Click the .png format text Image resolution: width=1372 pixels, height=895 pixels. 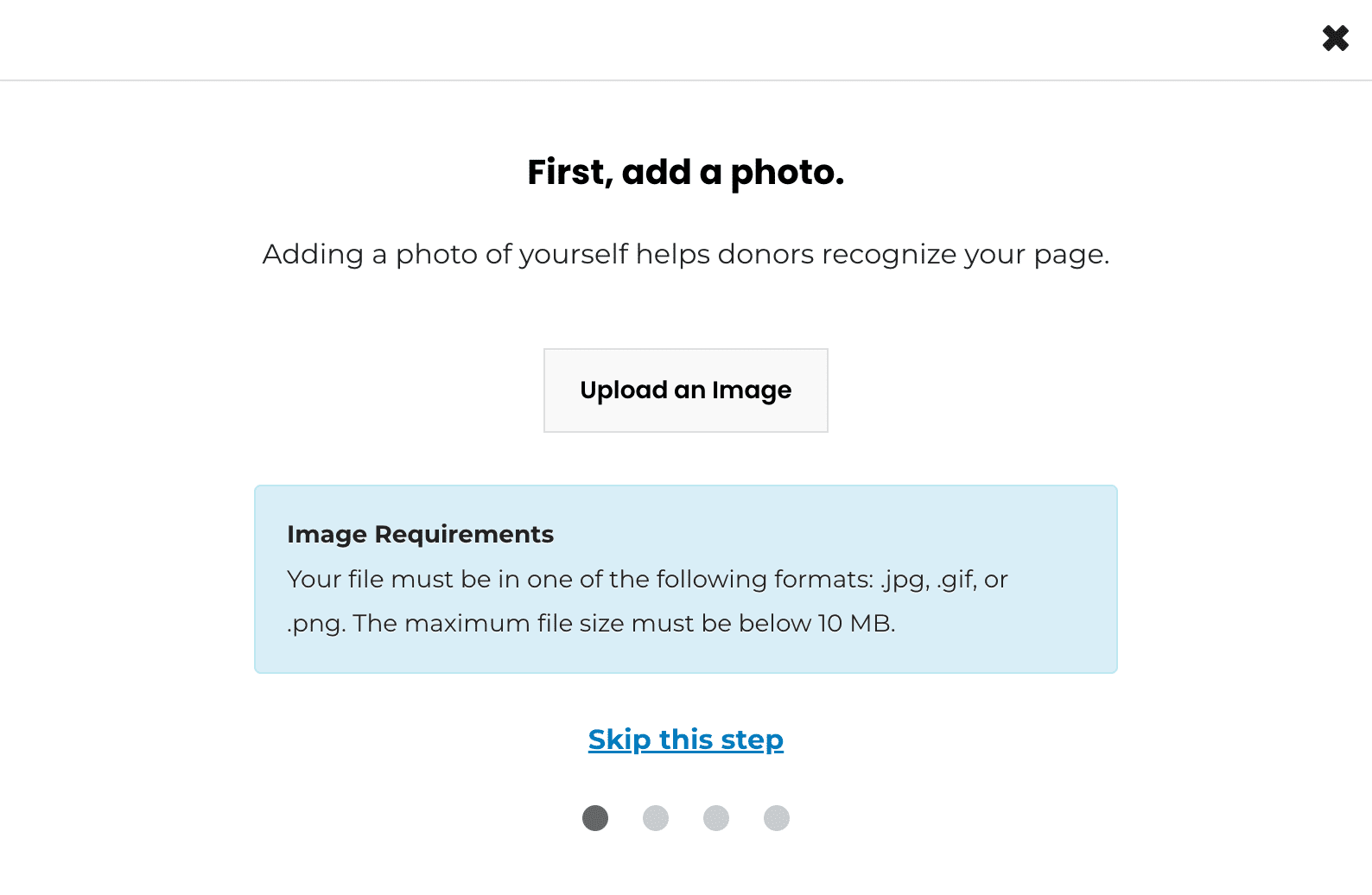pyautogui.click(x=315, y=624)
